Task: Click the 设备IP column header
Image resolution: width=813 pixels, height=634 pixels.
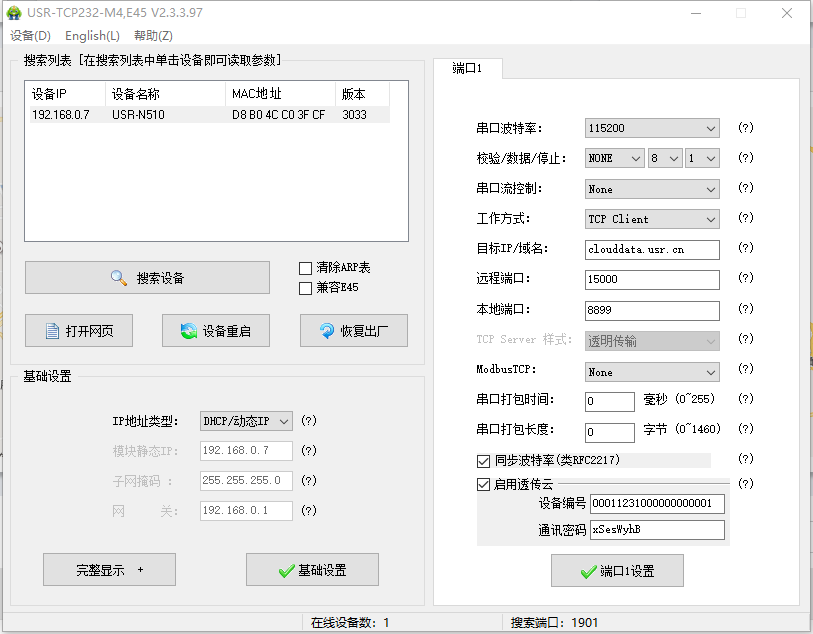Action: point(66,94)
